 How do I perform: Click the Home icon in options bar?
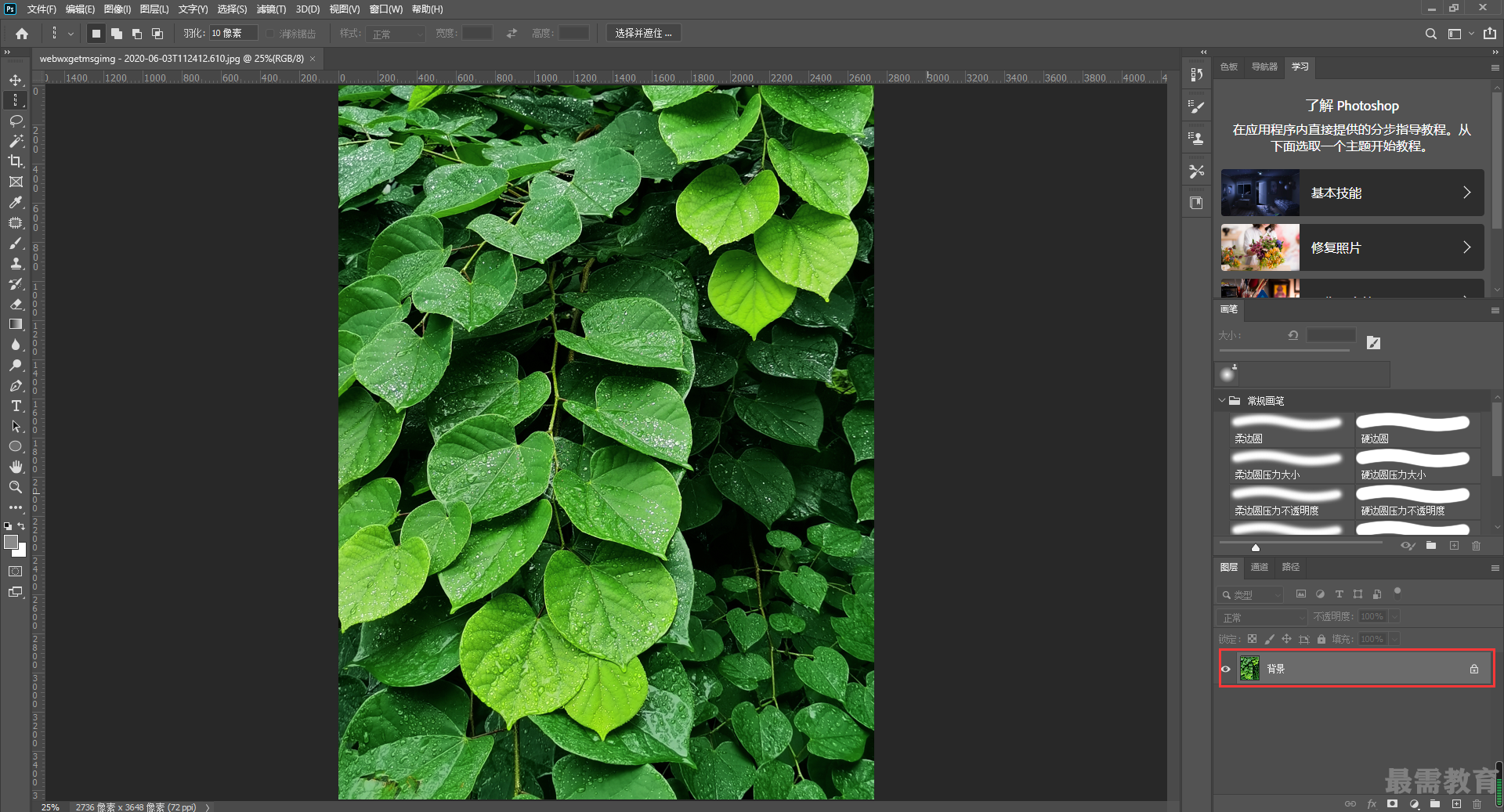22,34
